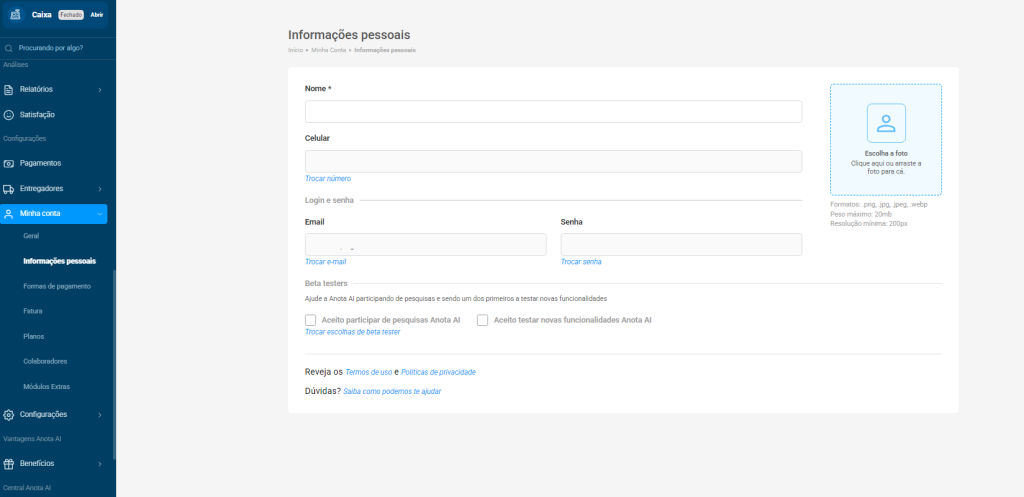Open Relatórios via its document icon

(x=9, y=90)
